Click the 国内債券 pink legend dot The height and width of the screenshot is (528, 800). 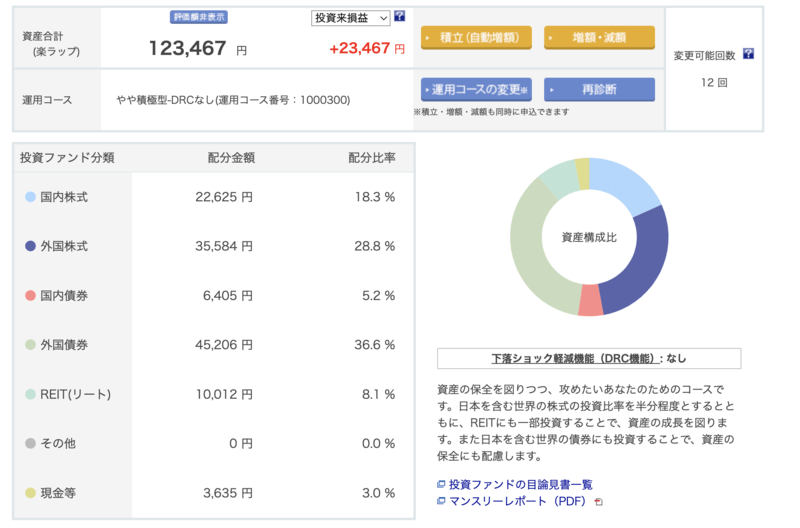coord(30,295)
